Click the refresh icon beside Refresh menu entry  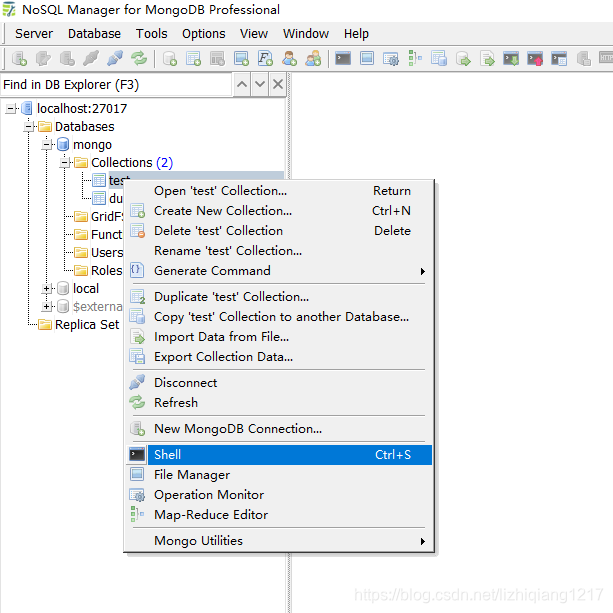coord(137,402)
